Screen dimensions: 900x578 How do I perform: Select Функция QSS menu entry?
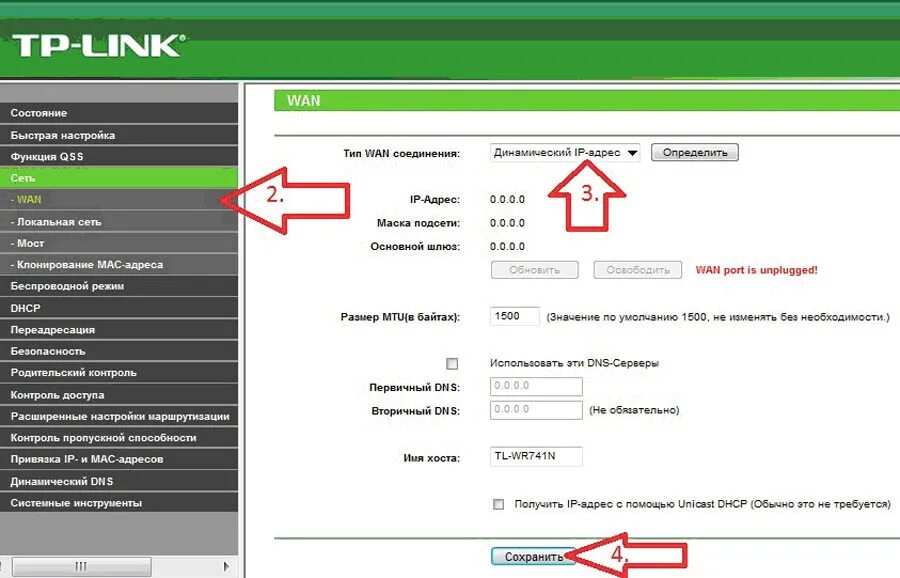[x=119, y=156]
